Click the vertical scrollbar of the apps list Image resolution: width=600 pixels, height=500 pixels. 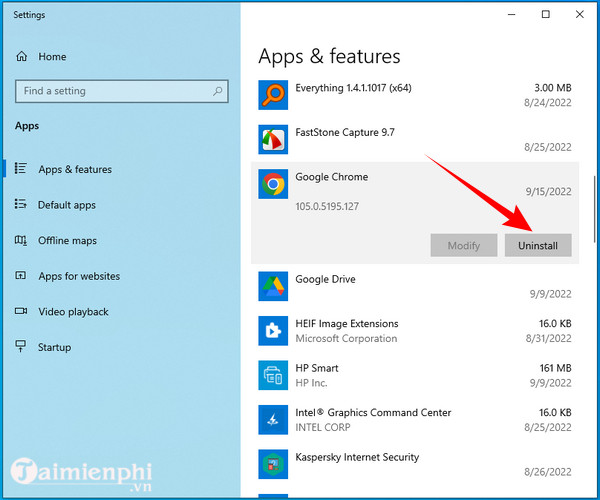[594, 209]
